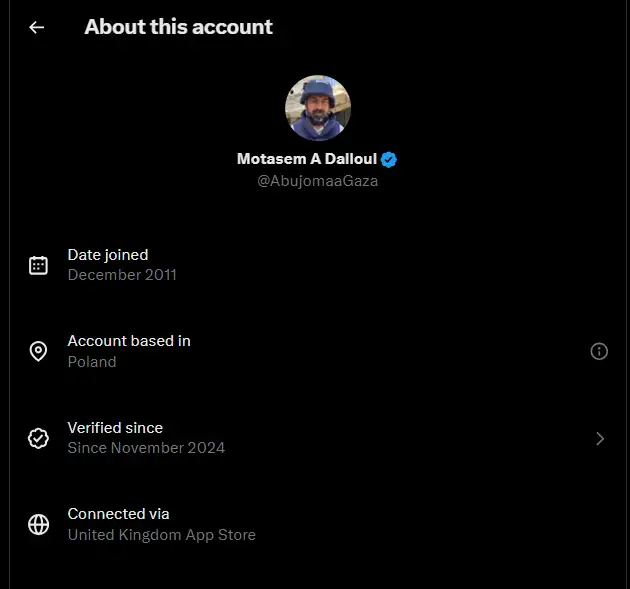Click the blue verified badge icon
The image size is (630, 589).
pos(389,159)
